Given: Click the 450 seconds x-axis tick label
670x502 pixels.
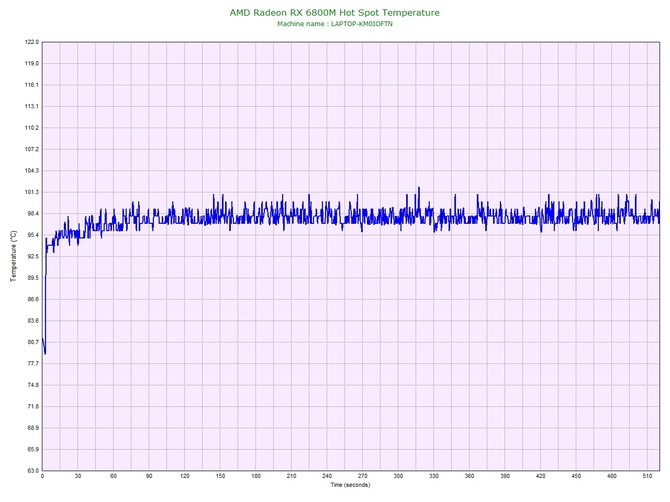Looking at the screenshot, I should click(576, 476).
